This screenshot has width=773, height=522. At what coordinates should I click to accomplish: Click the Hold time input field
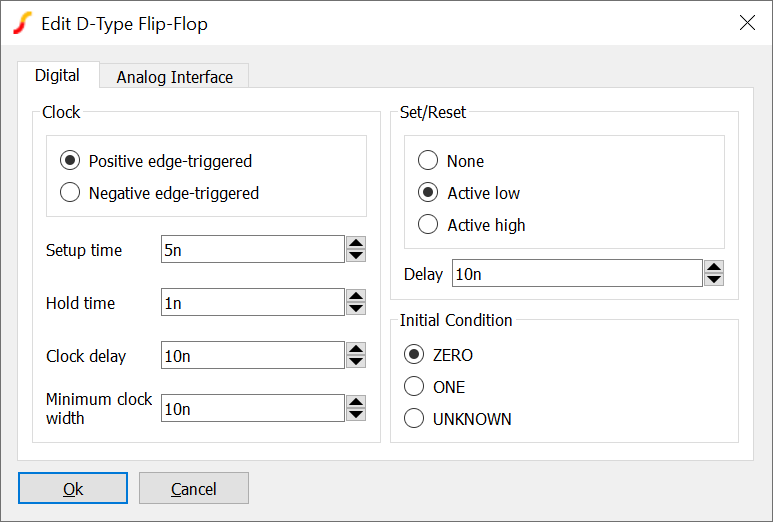pos(252,303)
